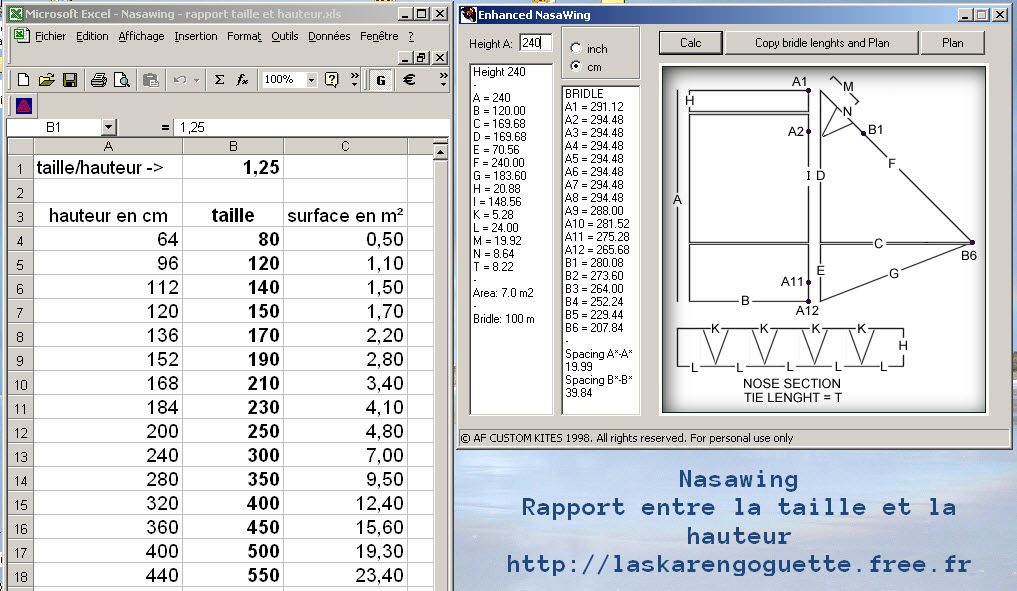Open the Insertion menu
This screenshot has width=1017, height=591.
(196, 36)
